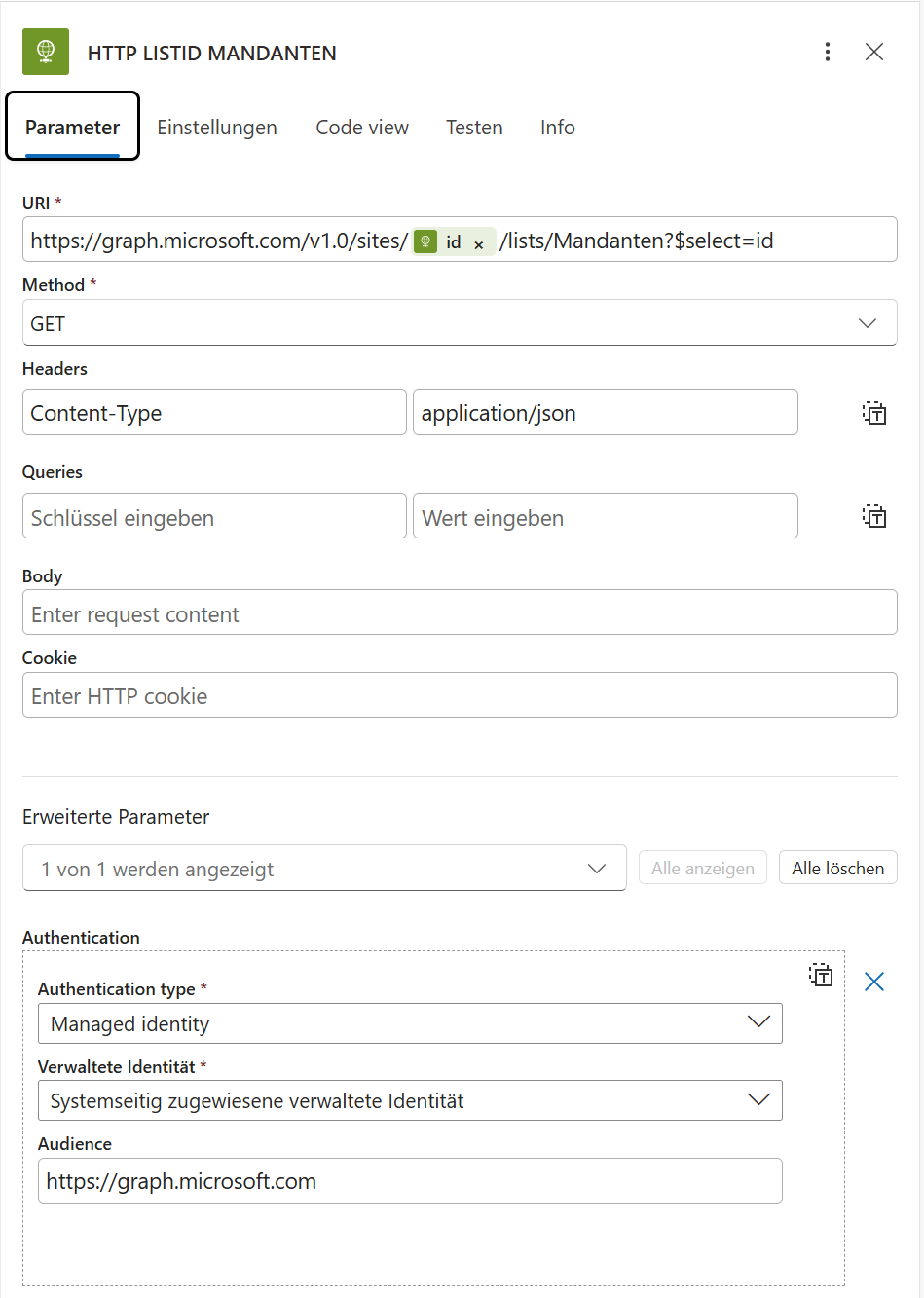The image size is (924, 1298).
Task: Switch Headers to text mode via icon
Action: [x=874, y=412]
